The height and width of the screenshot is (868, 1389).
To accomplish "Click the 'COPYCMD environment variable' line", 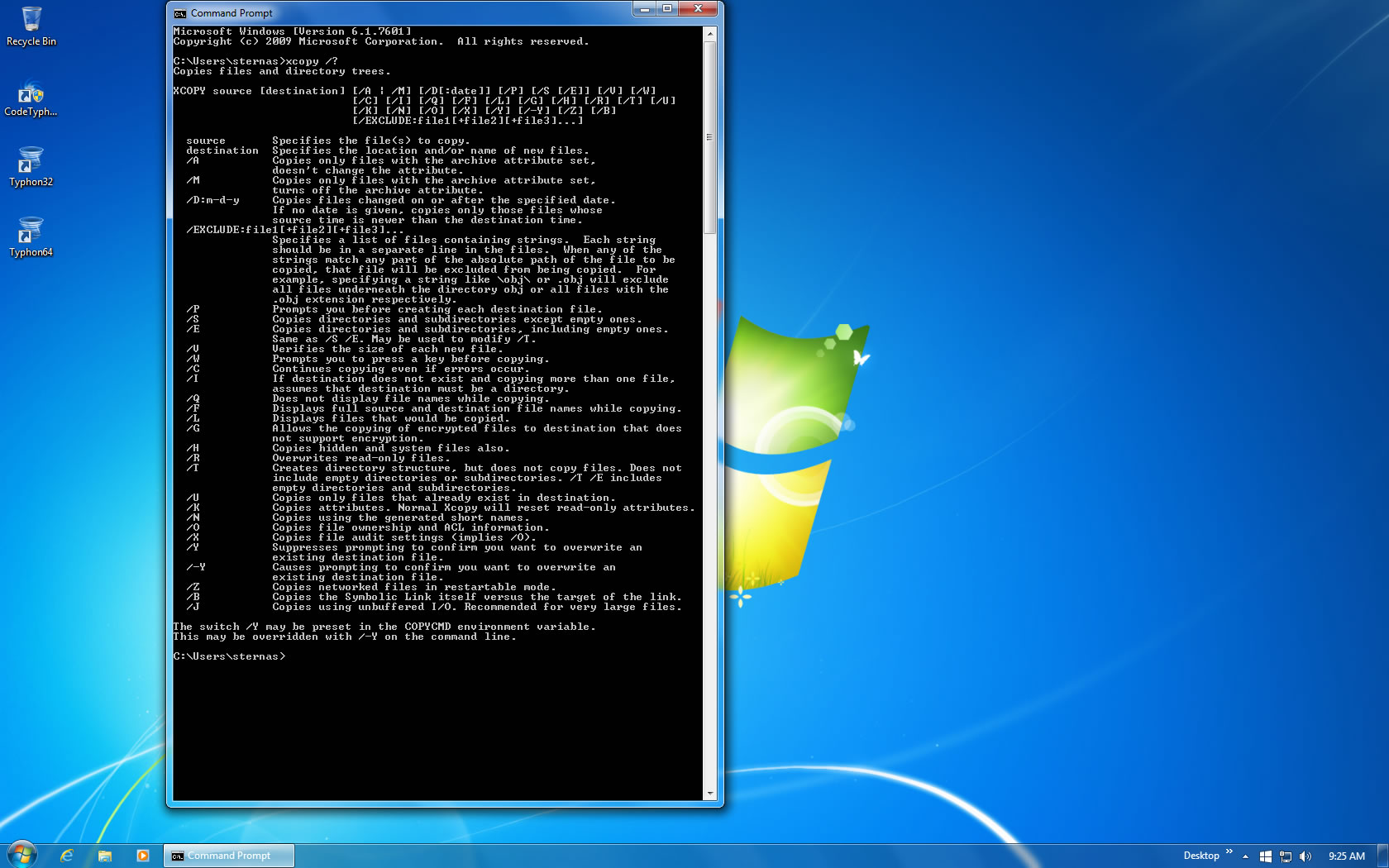I will [x=384, y=627].
